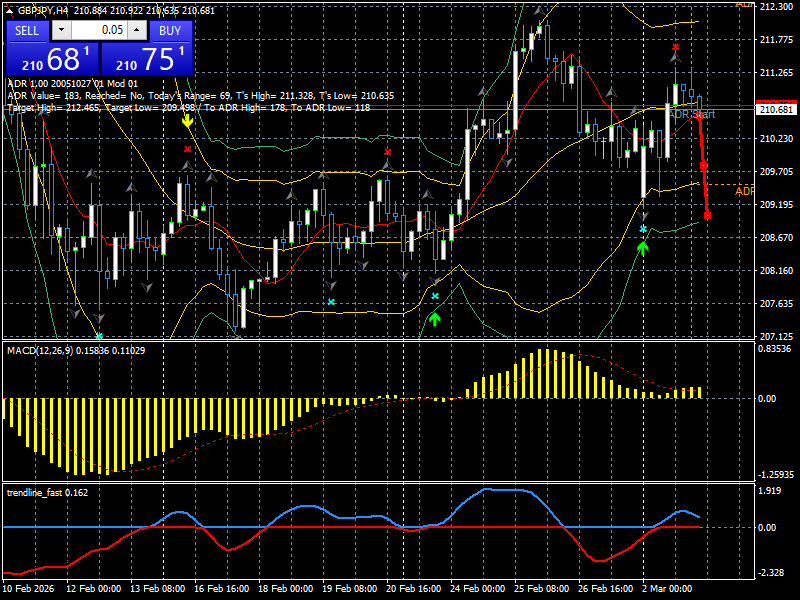Click the 'ADR Start' chart label
The image size is (800, 600).
coord(692,114)
